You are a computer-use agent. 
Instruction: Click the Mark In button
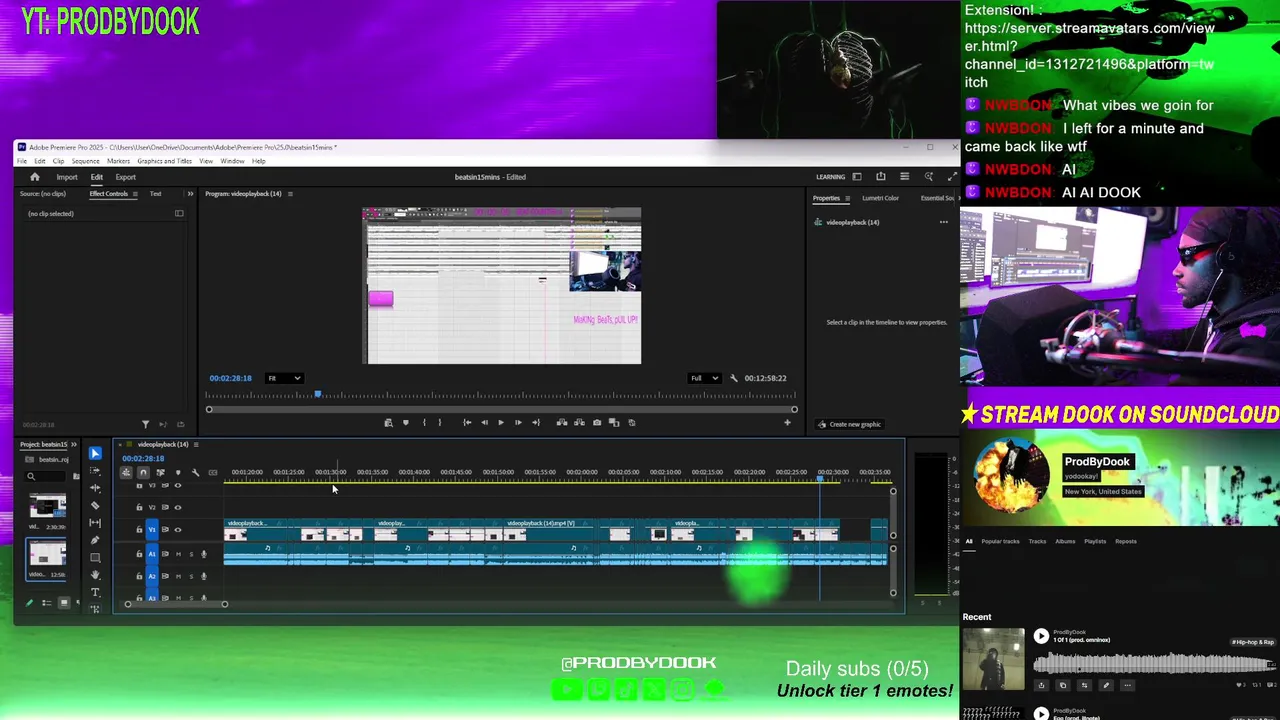click(424, 422)
